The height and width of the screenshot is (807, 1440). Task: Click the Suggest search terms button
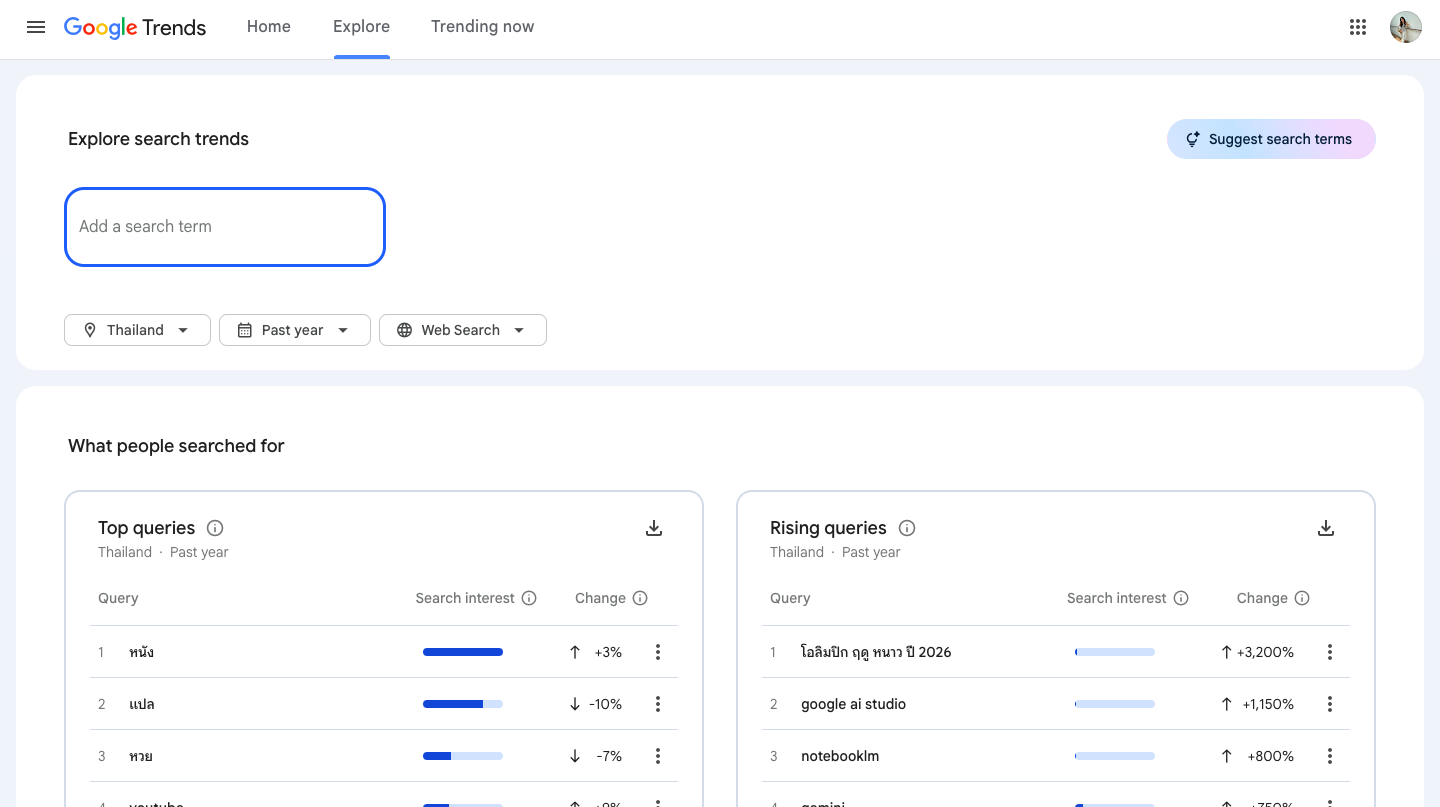coord(1270,139)
